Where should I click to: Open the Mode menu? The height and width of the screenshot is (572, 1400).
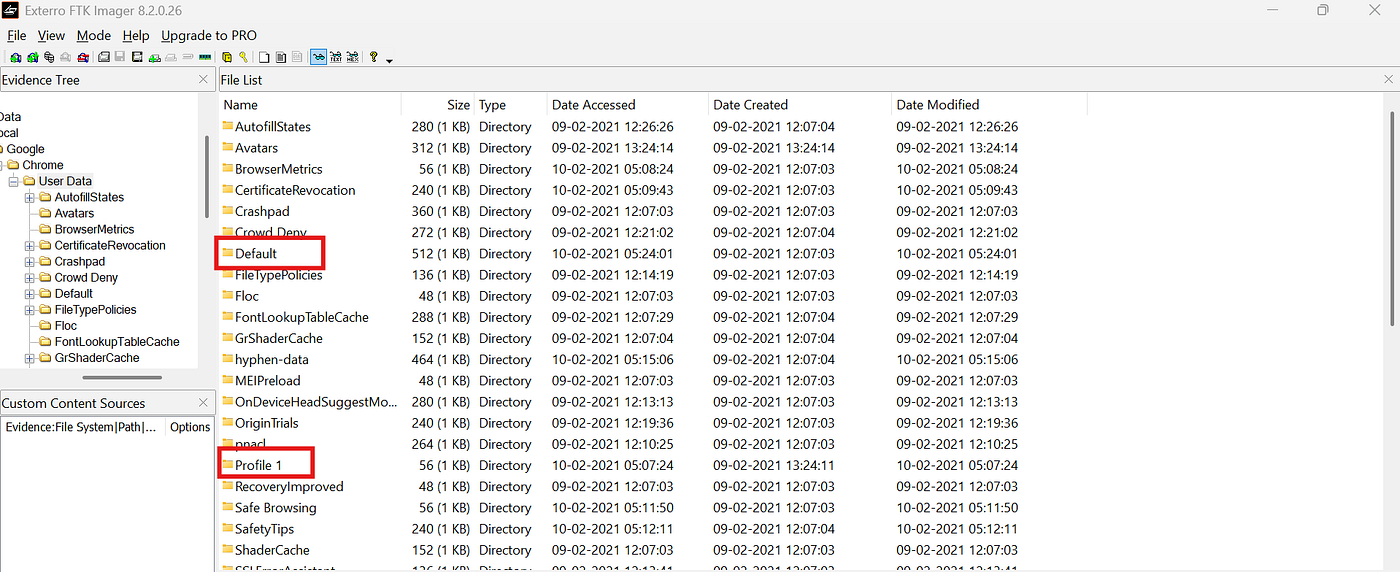(94, 35)
